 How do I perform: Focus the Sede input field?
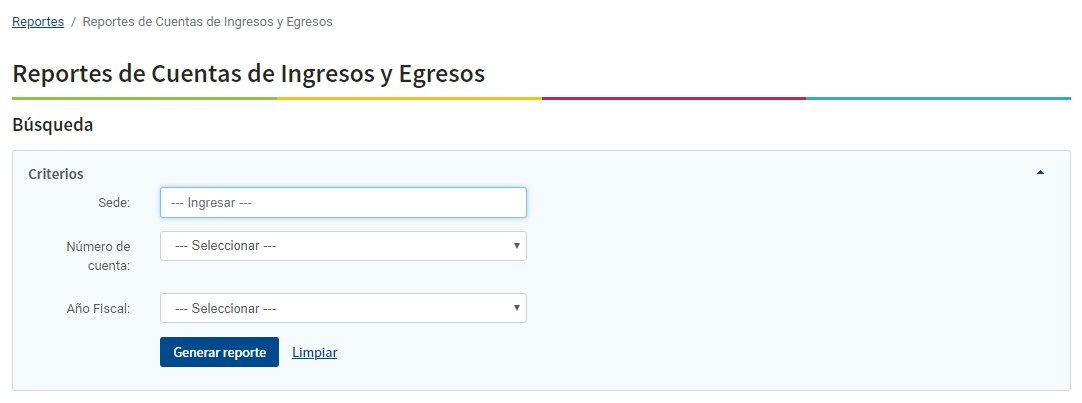coord(343,202)
